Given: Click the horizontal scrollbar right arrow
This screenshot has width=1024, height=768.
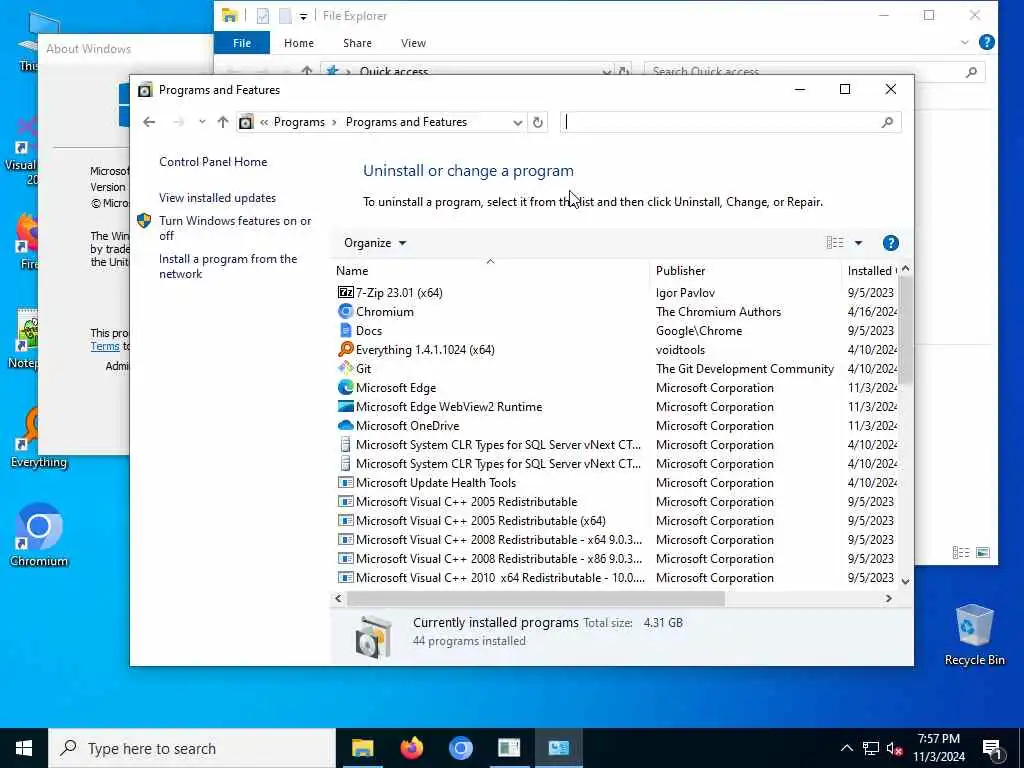Looking at the screenshot, I should pyautogui.click(x=888, y=598).
